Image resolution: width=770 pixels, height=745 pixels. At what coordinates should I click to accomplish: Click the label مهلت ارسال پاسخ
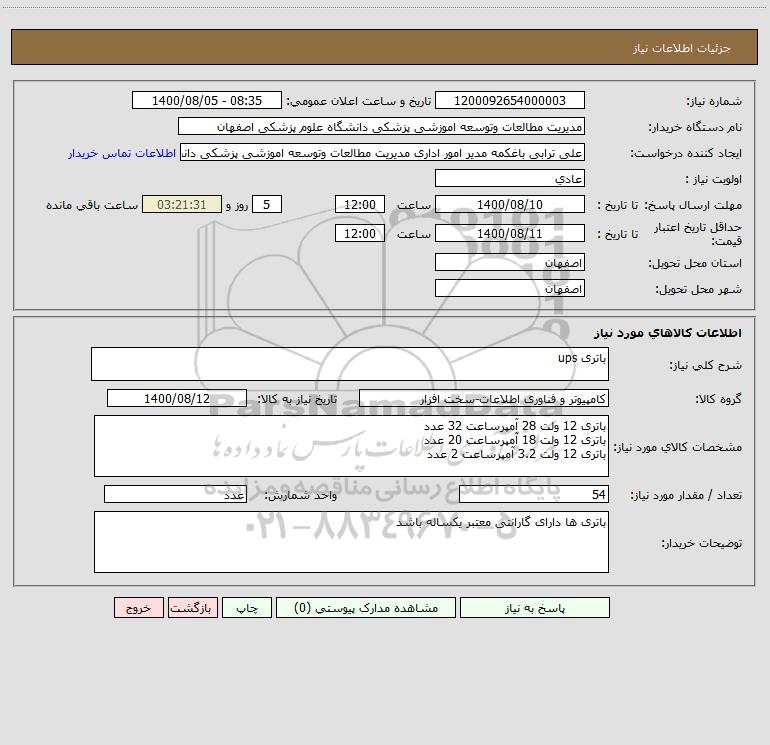pos(693,205)
